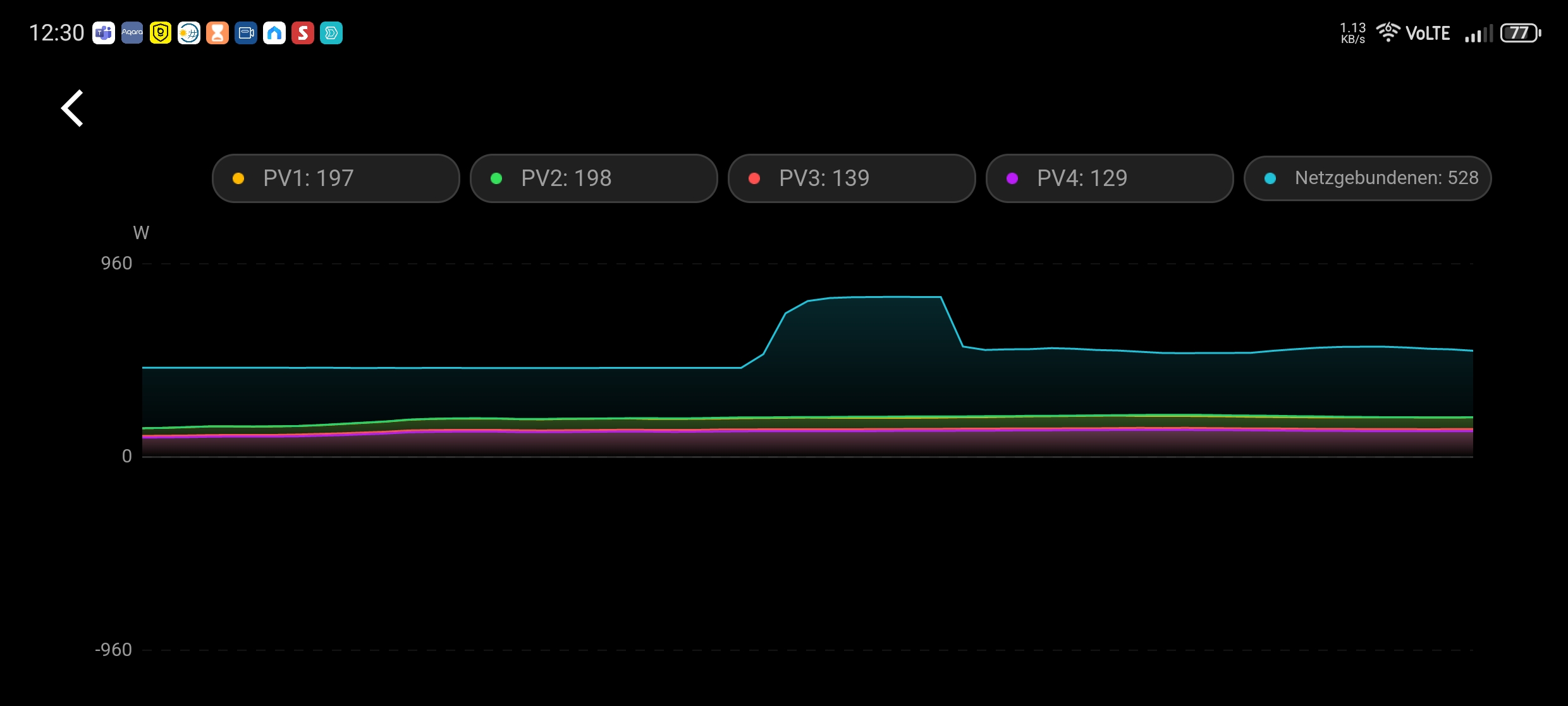Tap the W unit label on chart
Image resolution: width=1568 pixels, height=706 pixels.
[x=141, y=233]
